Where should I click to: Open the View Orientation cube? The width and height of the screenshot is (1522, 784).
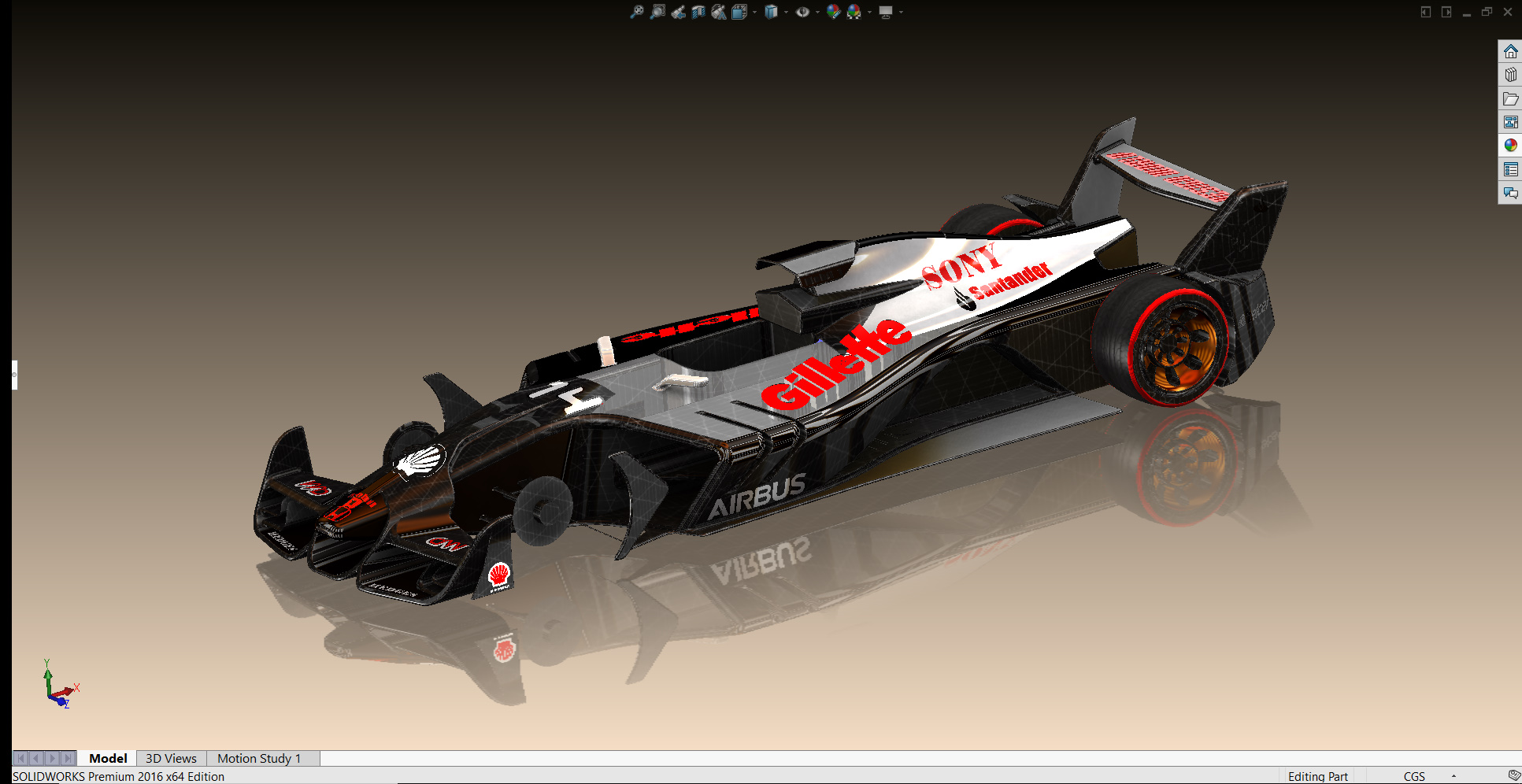pyautogui.click(x=739, y=12)
